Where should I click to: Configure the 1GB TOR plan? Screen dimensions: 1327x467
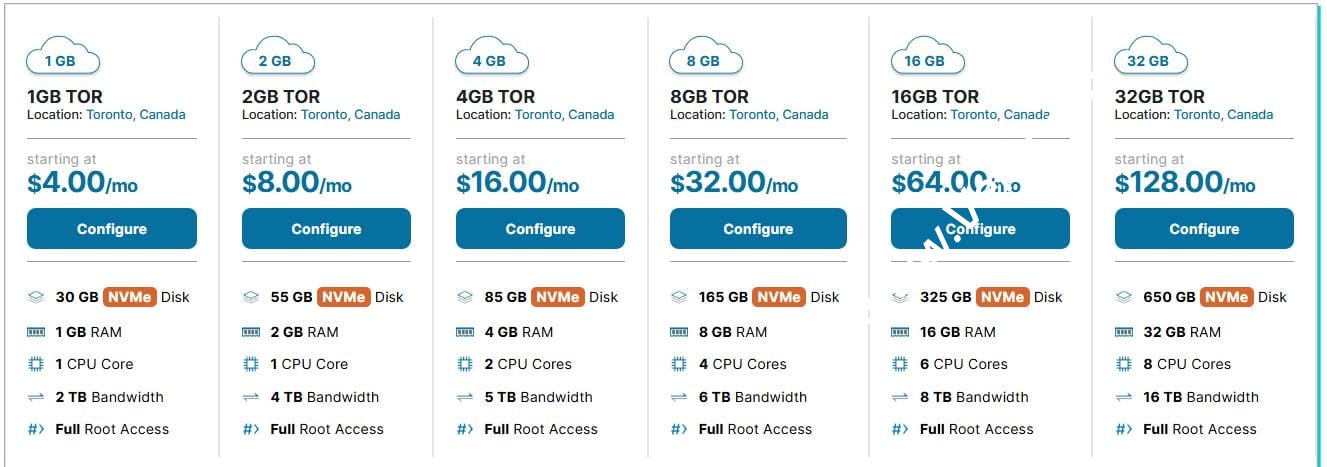(x=112, y=229)
